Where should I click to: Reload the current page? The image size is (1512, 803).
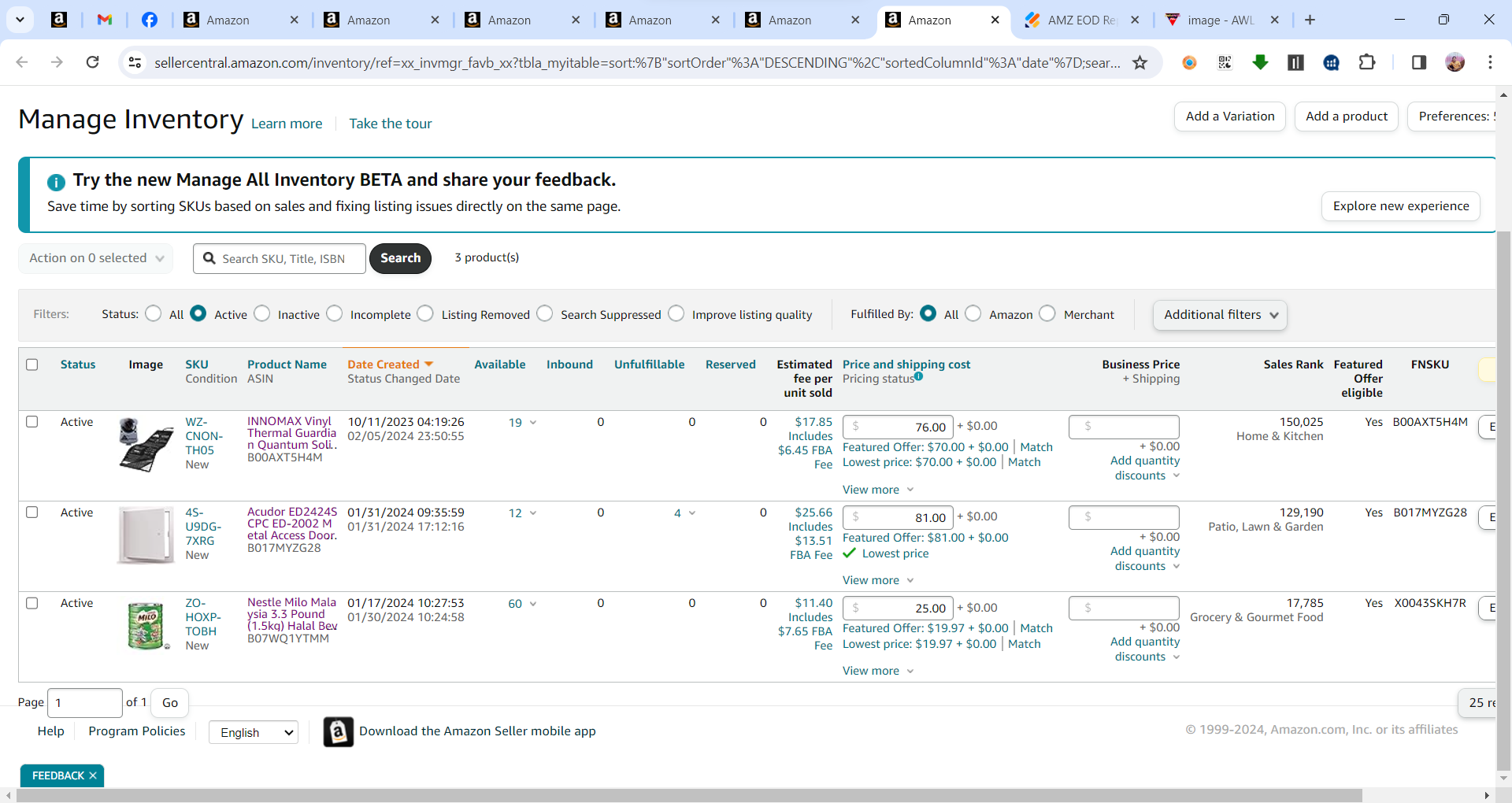[x=92, y=62]
